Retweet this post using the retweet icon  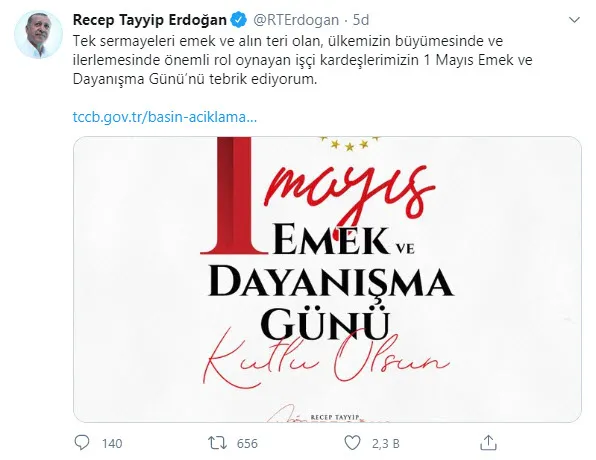pos(217,443)
